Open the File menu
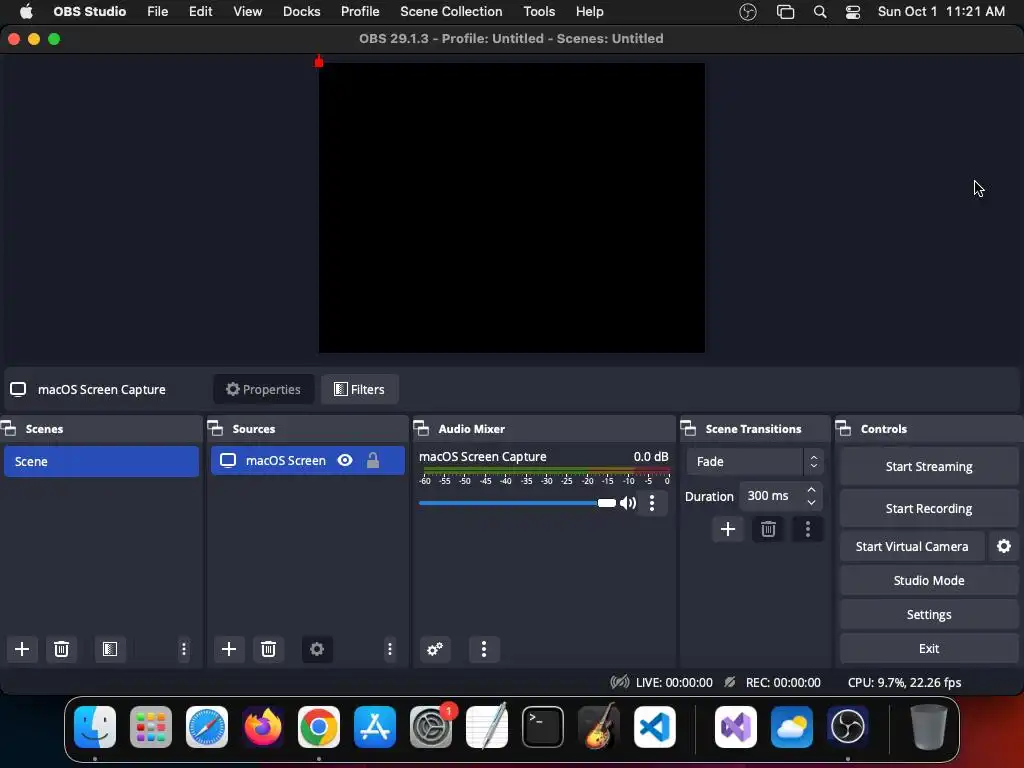The image size is (1024, 768). [x=157, y=12]
